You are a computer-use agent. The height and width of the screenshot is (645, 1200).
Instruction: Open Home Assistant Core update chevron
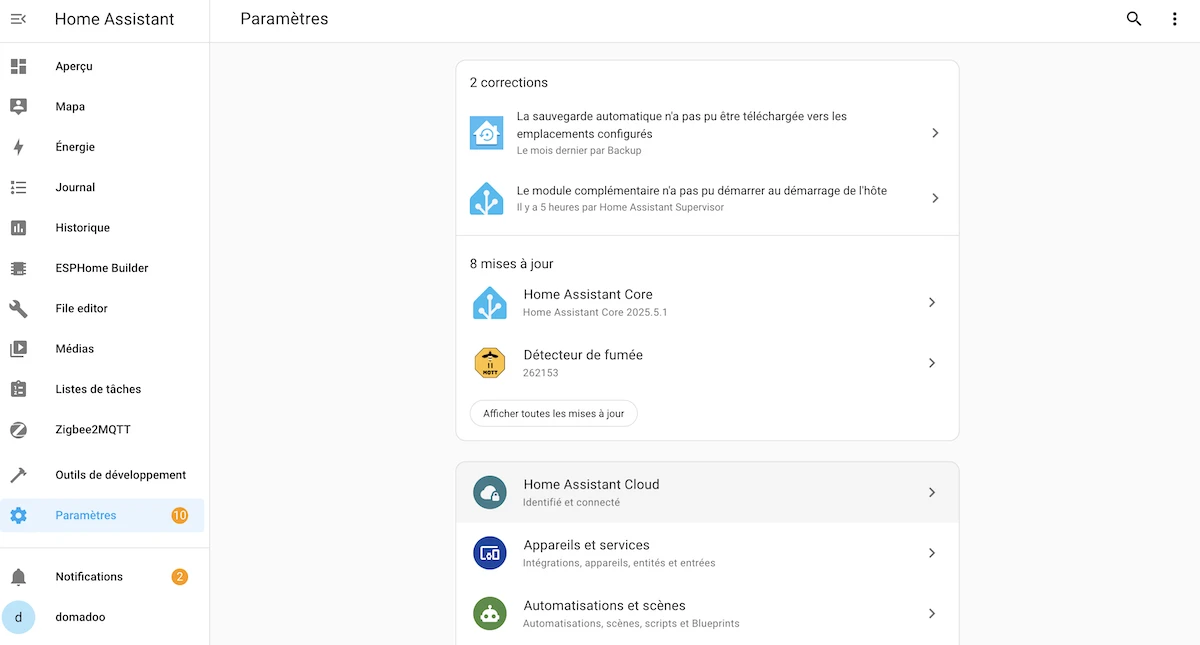coord(932,302)
